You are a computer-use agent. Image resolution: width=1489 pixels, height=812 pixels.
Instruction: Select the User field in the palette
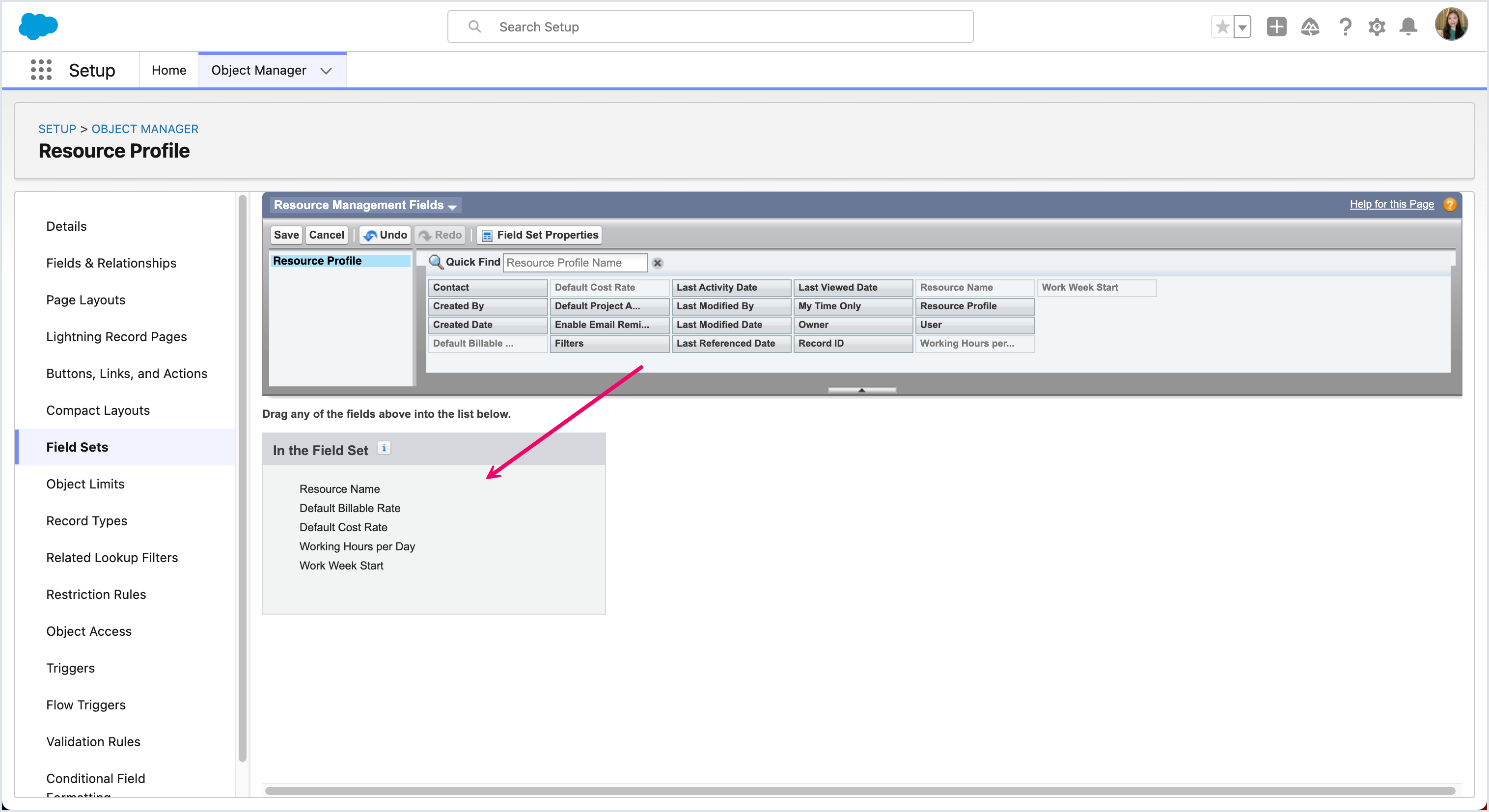tap(975, 325)
